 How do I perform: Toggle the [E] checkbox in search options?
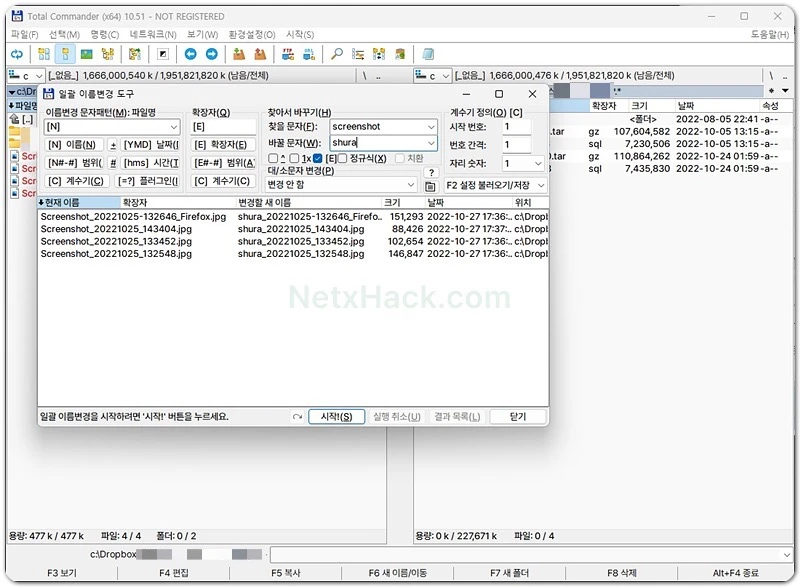(318, 159)
